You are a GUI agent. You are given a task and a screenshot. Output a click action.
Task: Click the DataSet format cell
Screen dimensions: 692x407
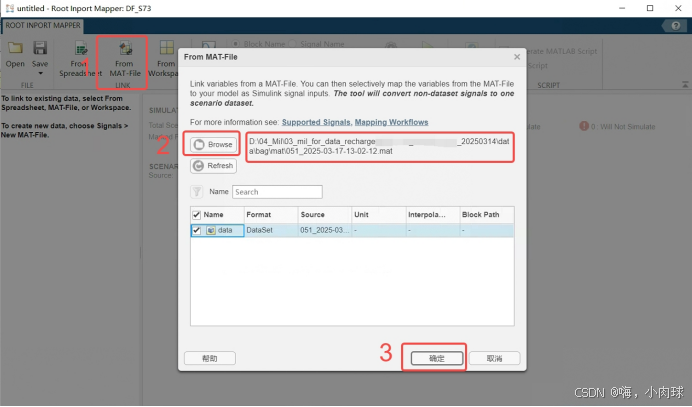click(x=271, y=230)
